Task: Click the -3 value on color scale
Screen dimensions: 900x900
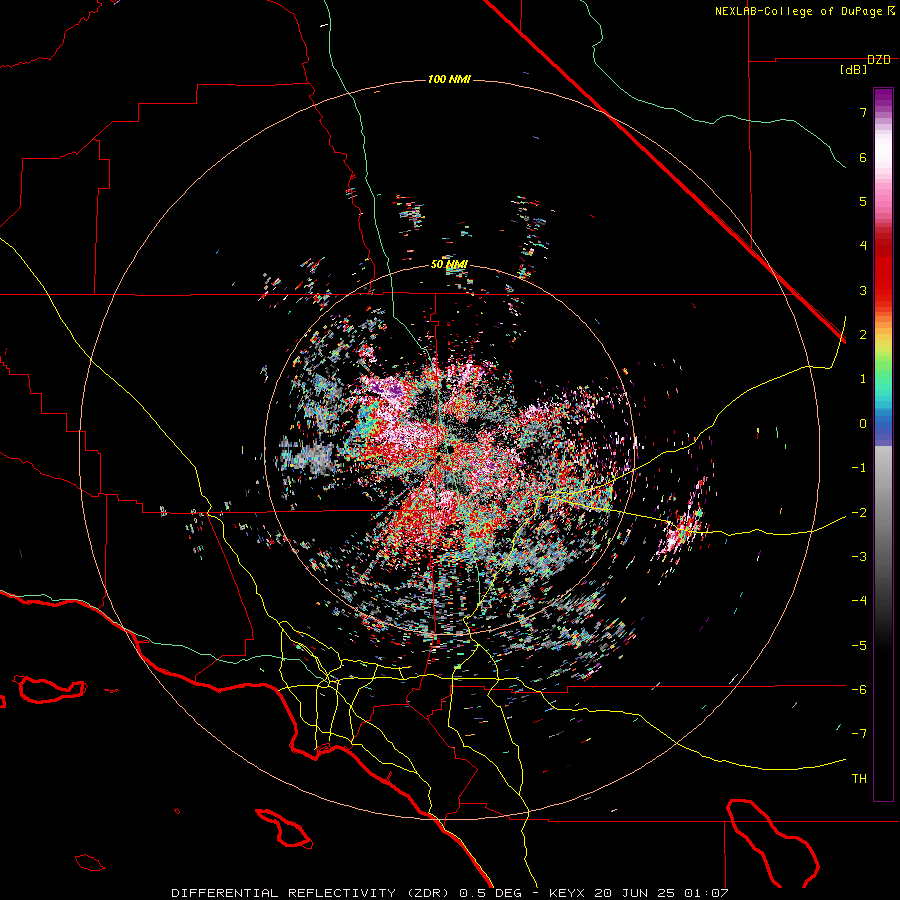Action: click(859, 556)
